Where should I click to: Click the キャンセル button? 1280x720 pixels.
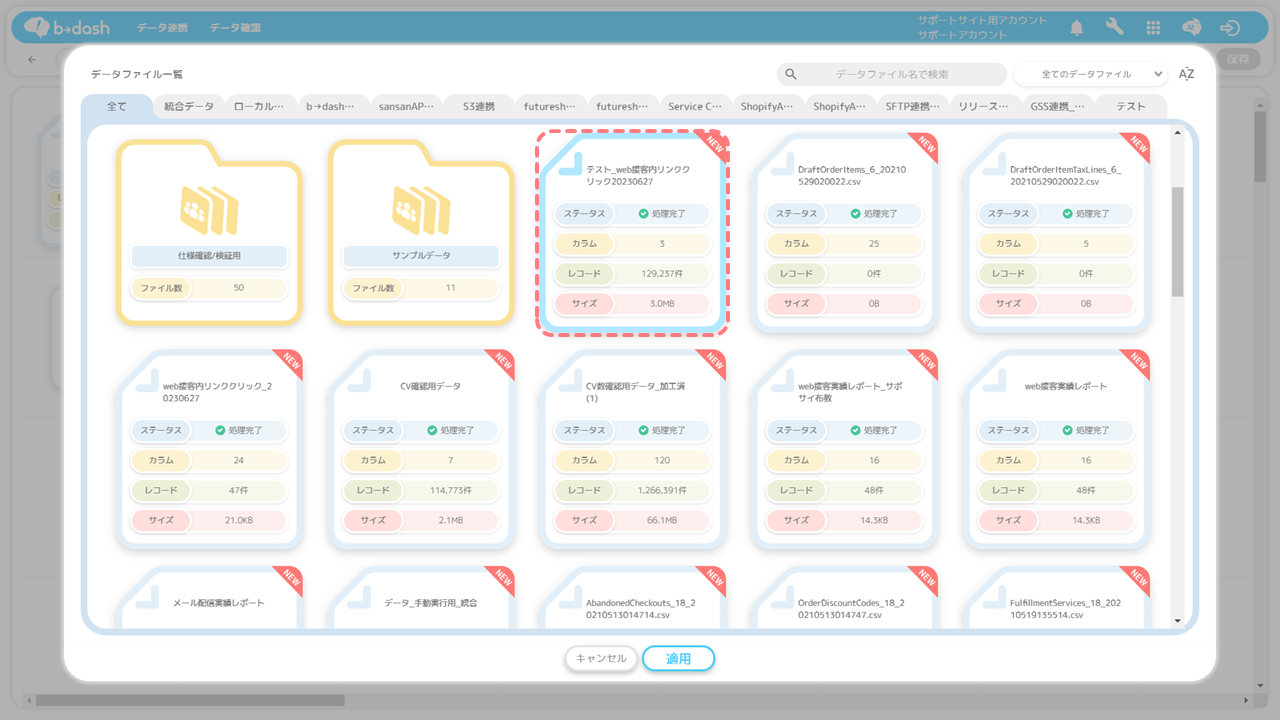pyautogui.click(x=601, y=658)
